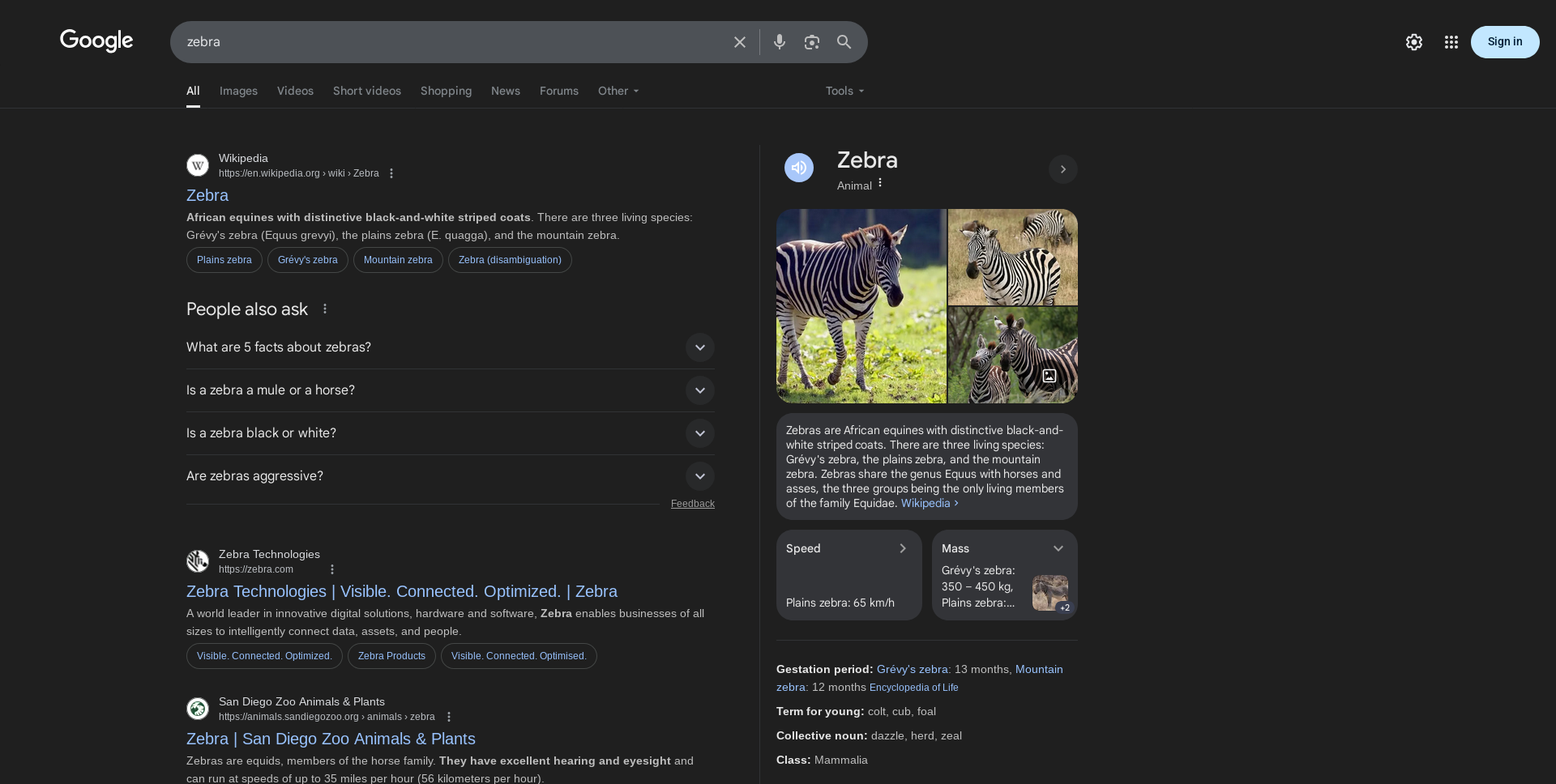Clear the search box text
The width and height of the screenshot is (1556, 784).
pos(740,42)
